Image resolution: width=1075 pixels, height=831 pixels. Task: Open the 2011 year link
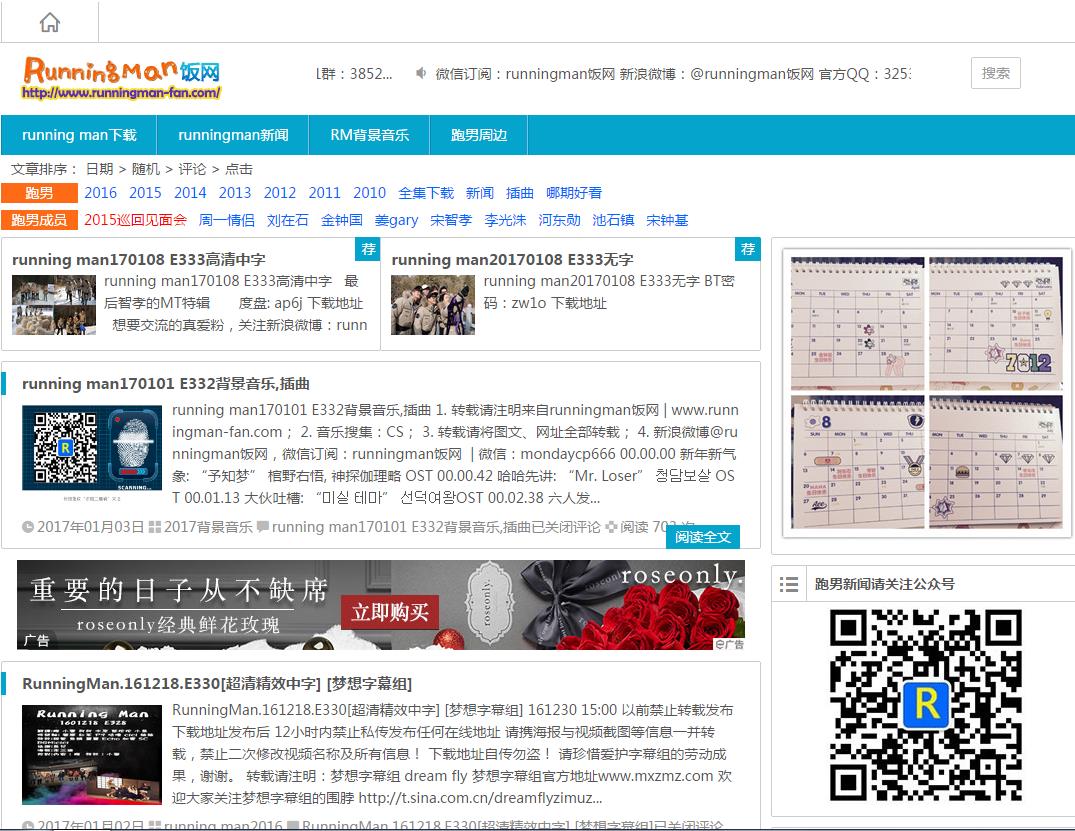click(x=324, y=193)
